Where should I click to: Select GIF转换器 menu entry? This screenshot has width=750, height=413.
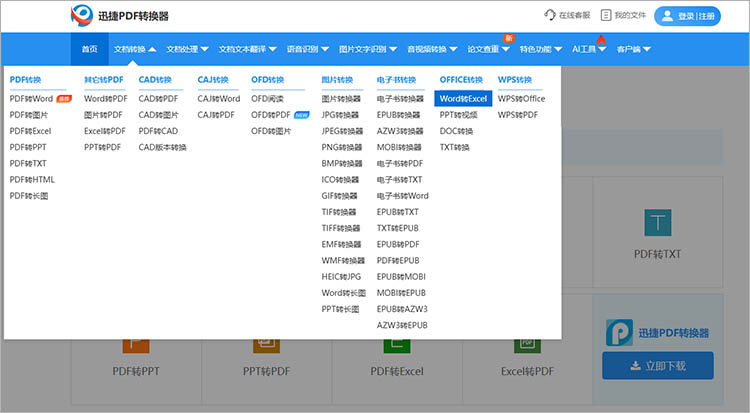coord(340,196)
